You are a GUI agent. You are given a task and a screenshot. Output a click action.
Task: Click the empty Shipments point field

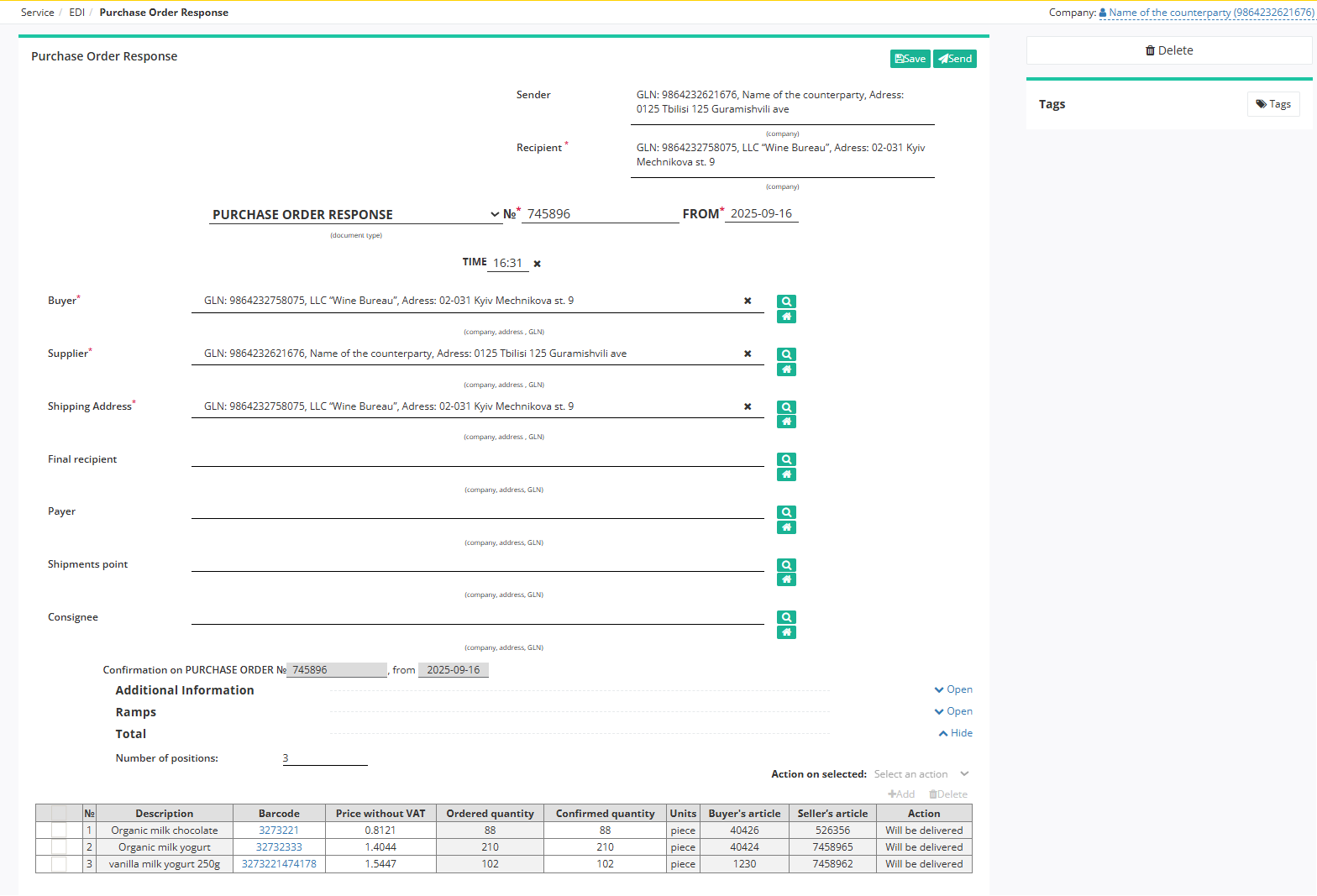pos(477,563)
